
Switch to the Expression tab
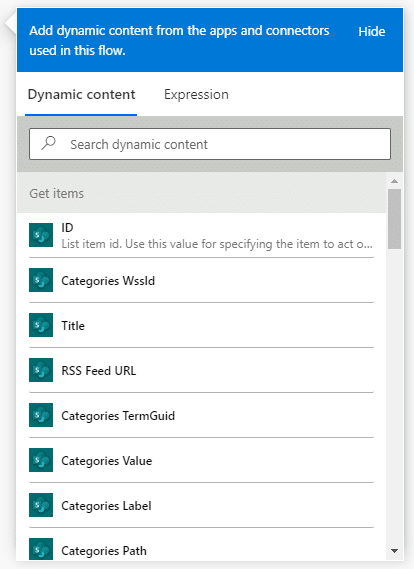[x=196, y=95]
